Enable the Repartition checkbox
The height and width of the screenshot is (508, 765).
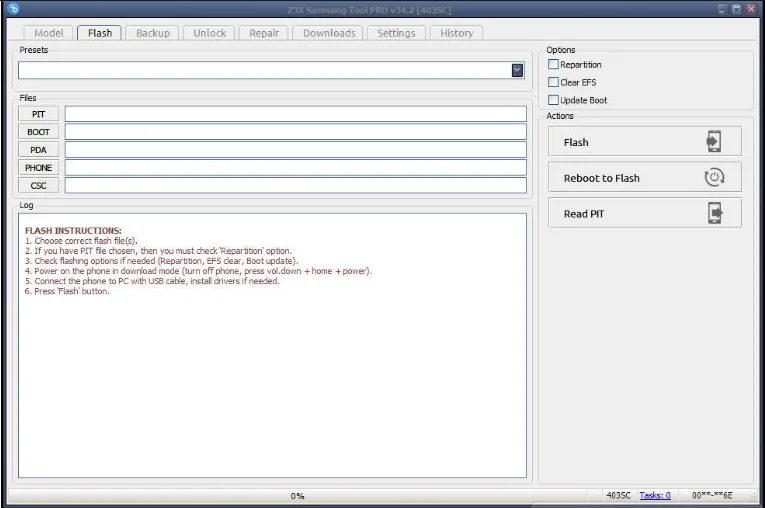[x=553, y=64]
